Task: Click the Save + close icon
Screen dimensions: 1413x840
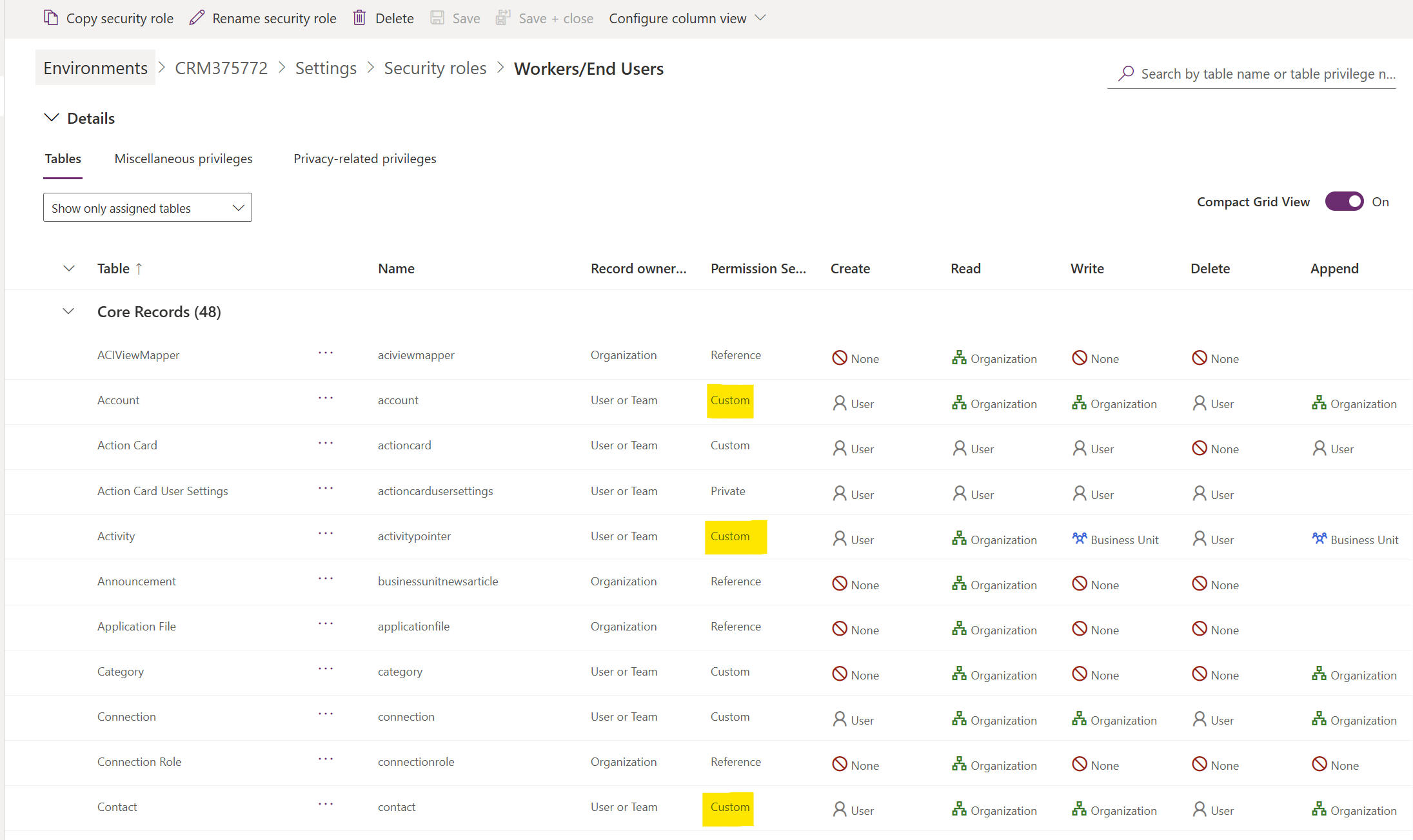Action: pos(502,17)
